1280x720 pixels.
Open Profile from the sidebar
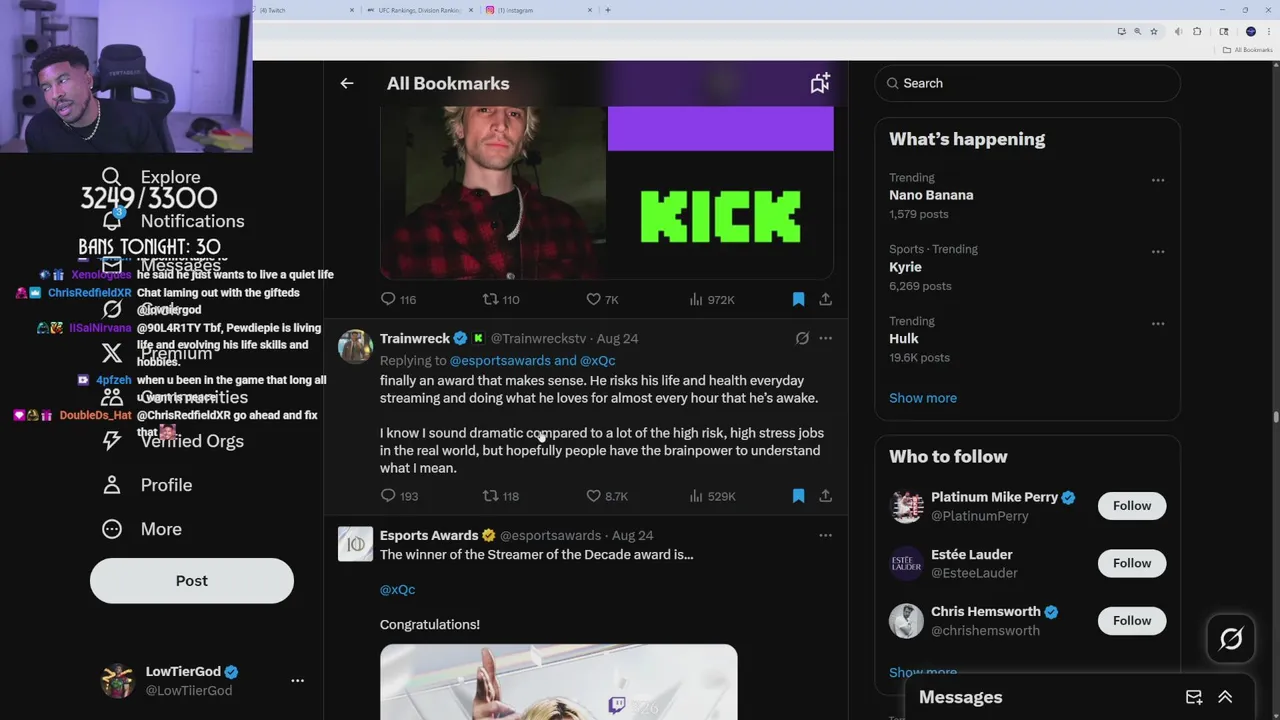pos(147,485)
